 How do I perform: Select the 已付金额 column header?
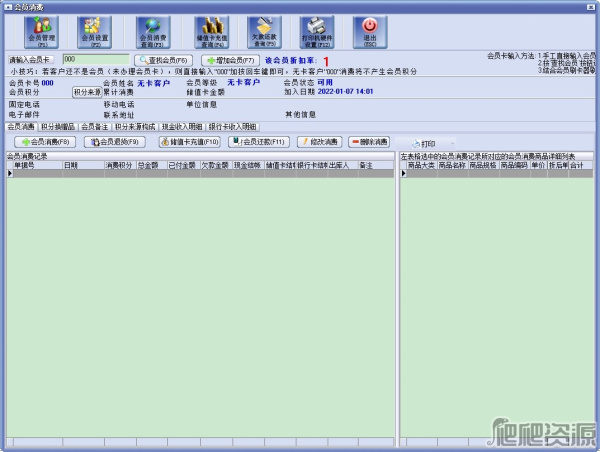coord(184,165)
